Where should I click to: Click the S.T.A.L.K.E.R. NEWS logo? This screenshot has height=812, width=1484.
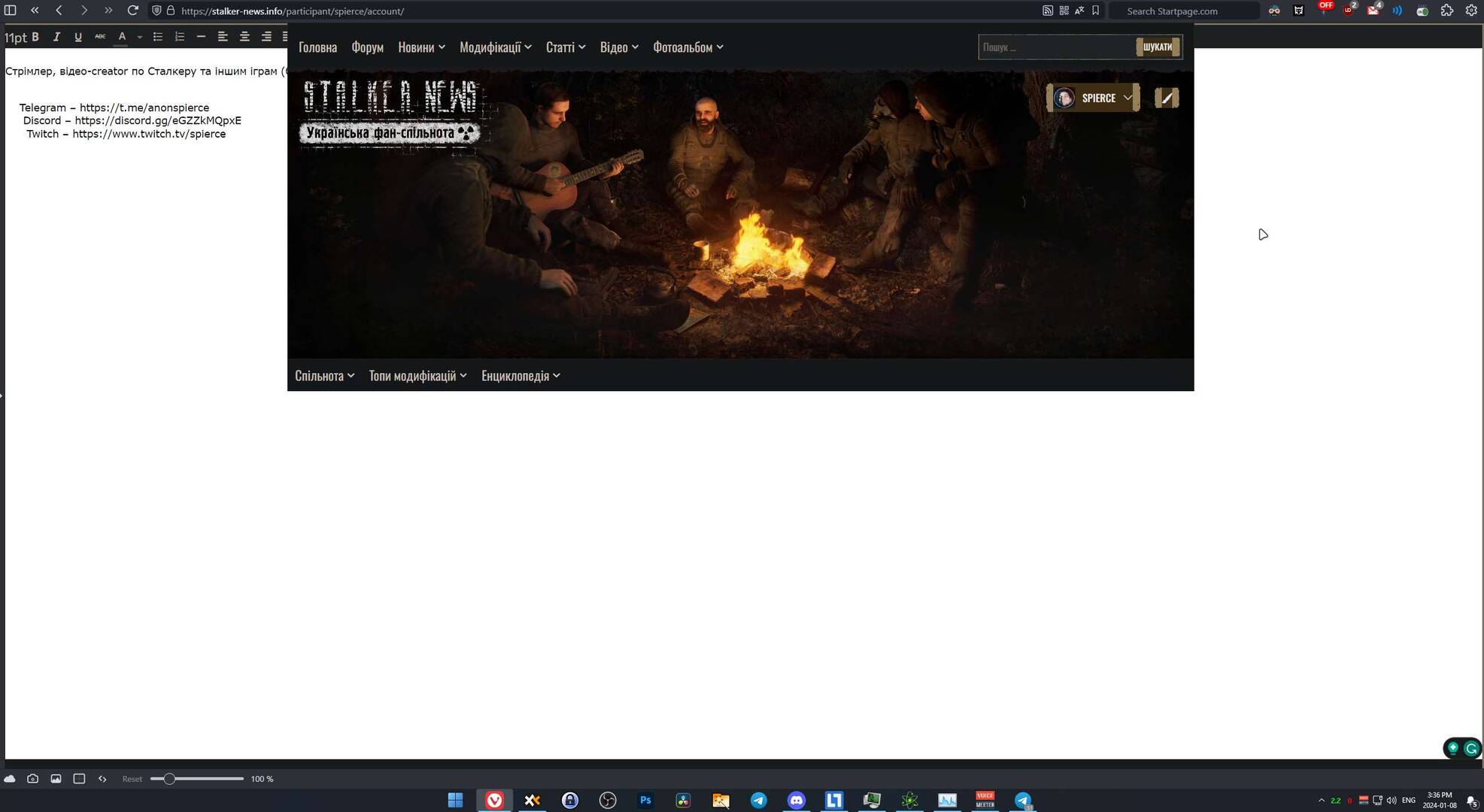(390, 113)
